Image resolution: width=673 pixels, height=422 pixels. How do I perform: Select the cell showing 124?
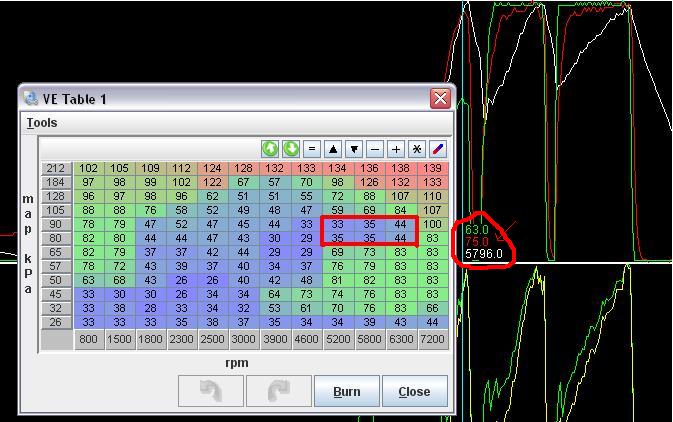point(213,168)
